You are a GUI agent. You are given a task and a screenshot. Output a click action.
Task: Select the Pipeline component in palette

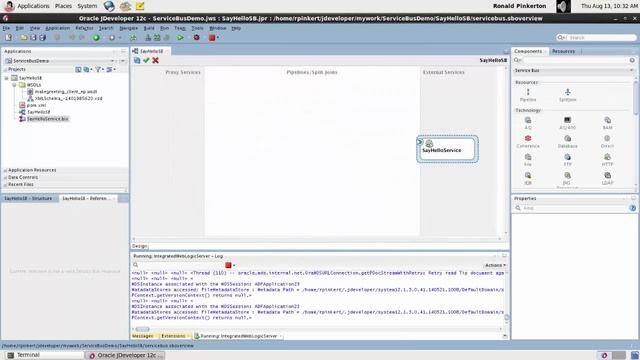(x=528, y=95)
